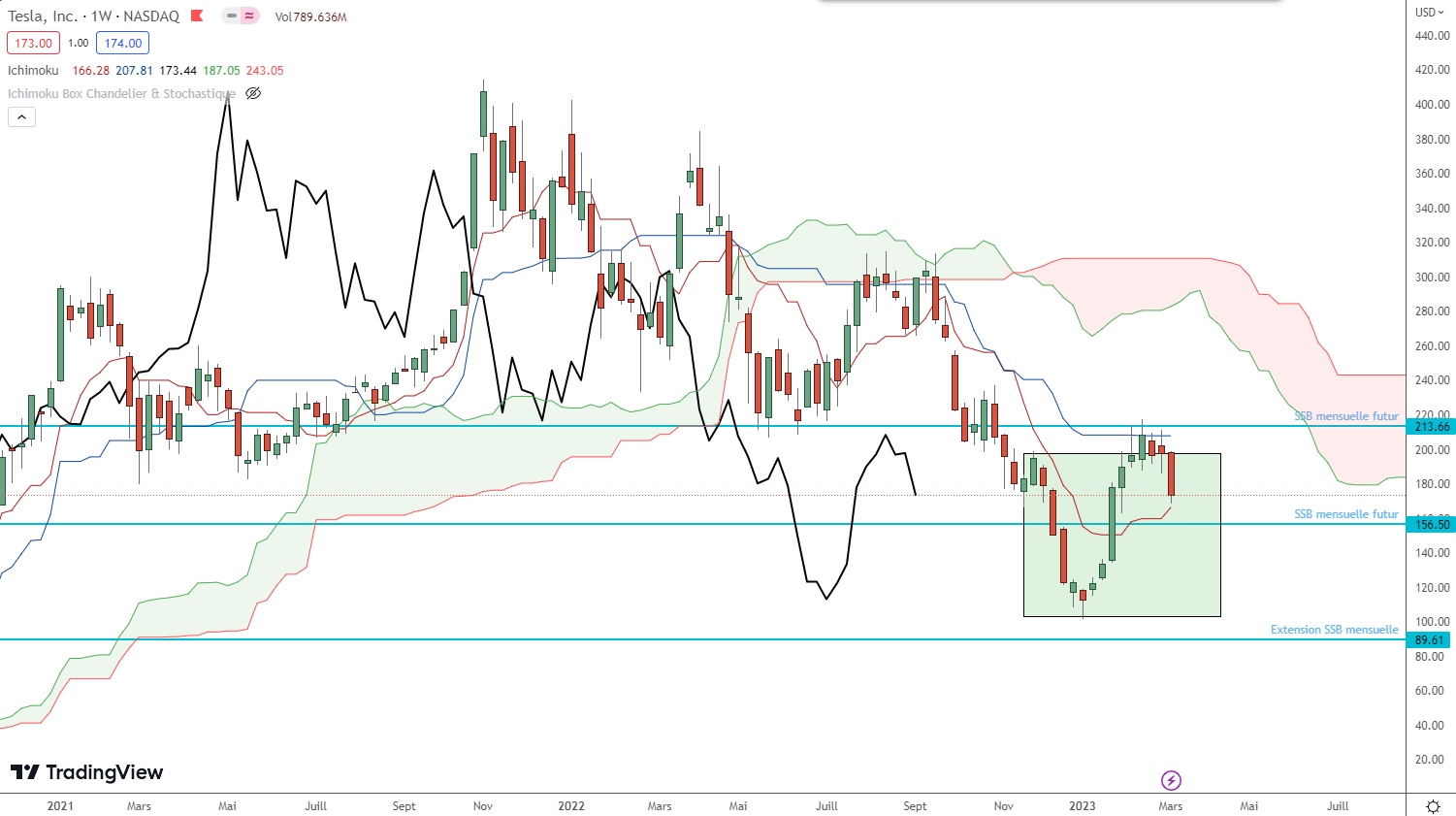Select "SSB mensuelle futur" label above the 156.50 line
Image resolution: width=1456 pixels, height=816 pixels.
(1346, 514)
